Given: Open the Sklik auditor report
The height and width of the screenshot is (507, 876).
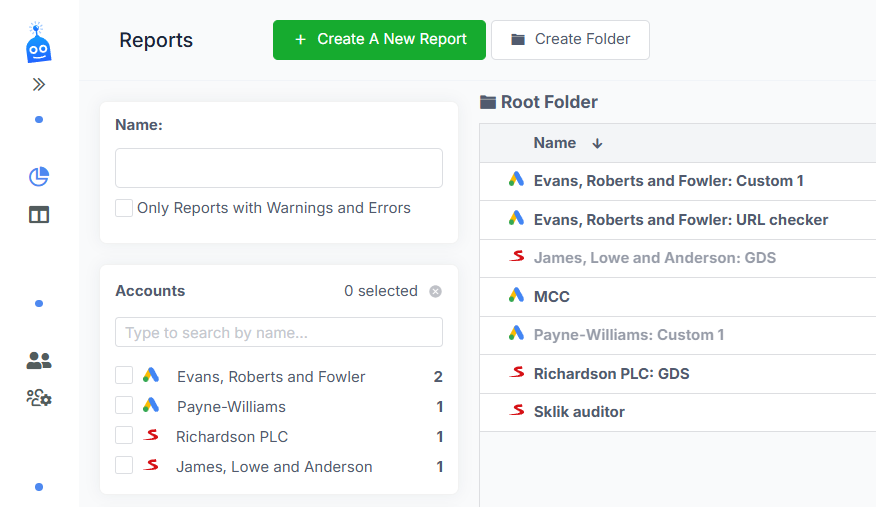Looking at the screenshot, I should coord(579,412).
